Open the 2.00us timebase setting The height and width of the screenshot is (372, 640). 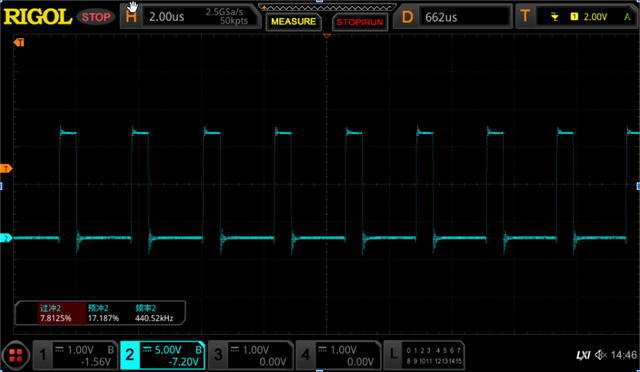click(167, 17)
